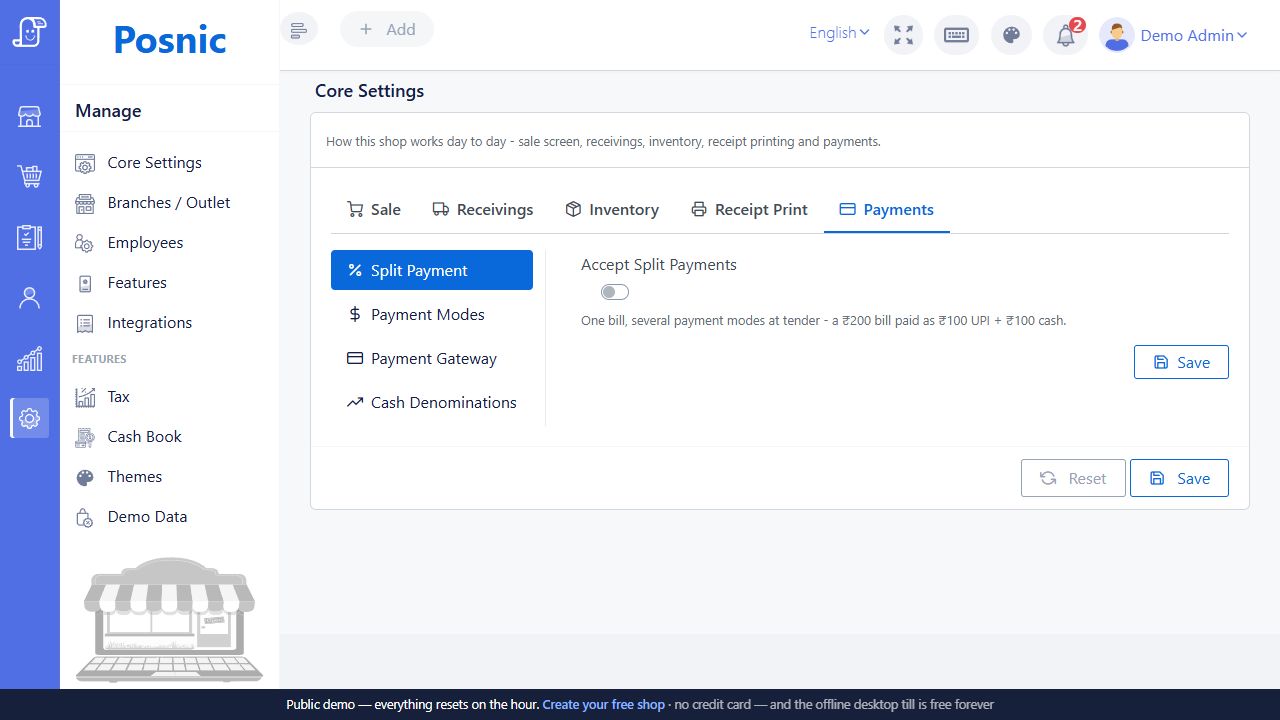Open the theme palette icon in header
The image size is (1280, 720).
point(1011,35)
